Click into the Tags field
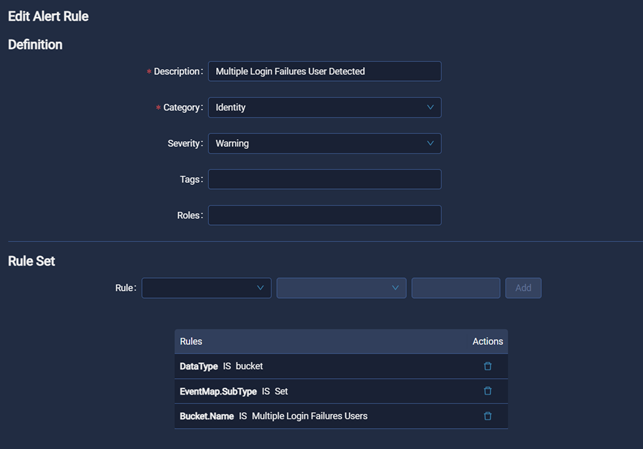This screenshot has height=449, width=643. coord(324,179)
